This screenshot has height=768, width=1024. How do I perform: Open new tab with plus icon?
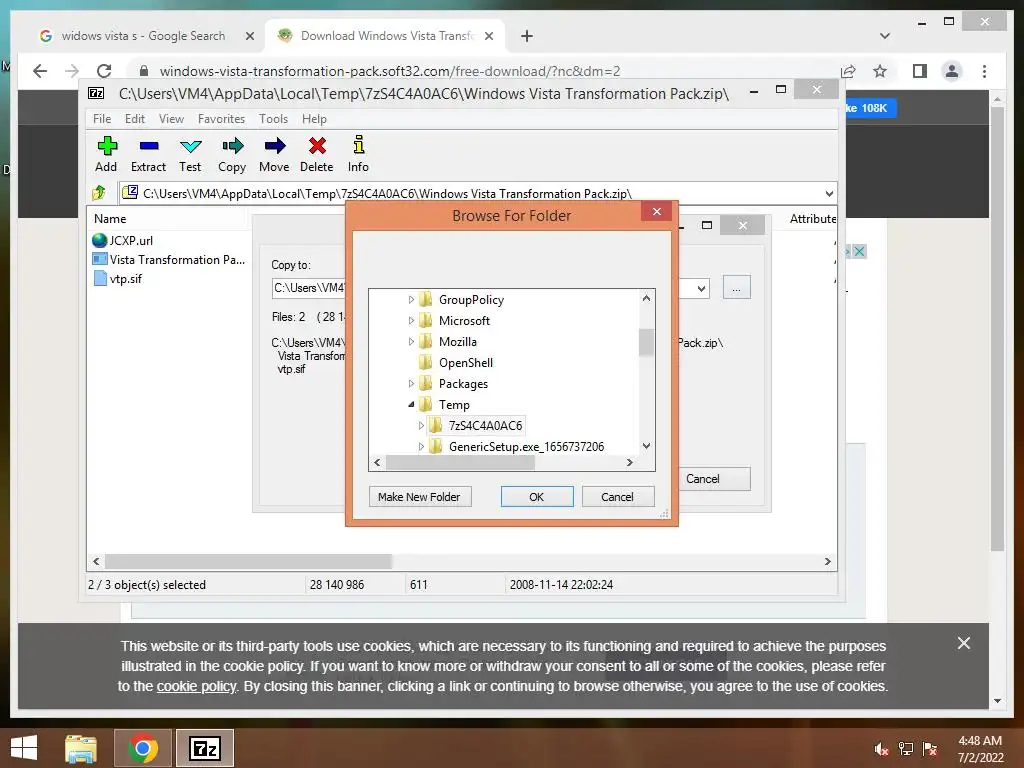coord(527,36)
